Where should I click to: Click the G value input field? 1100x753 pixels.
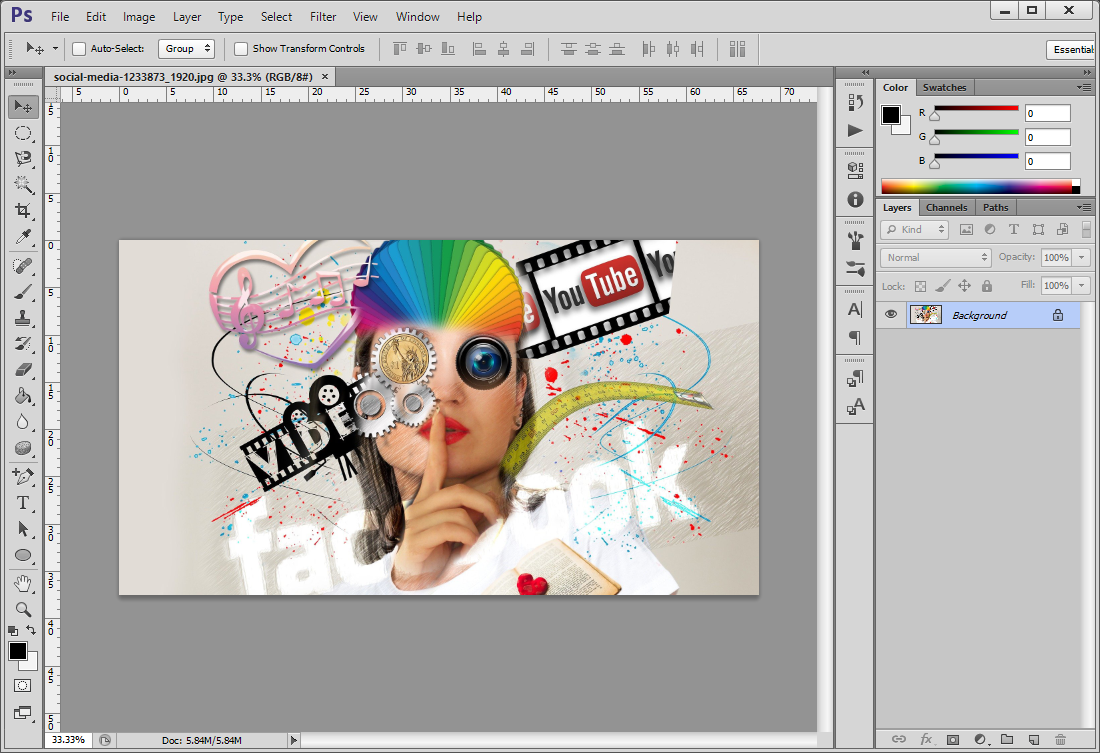(1047, 137)
